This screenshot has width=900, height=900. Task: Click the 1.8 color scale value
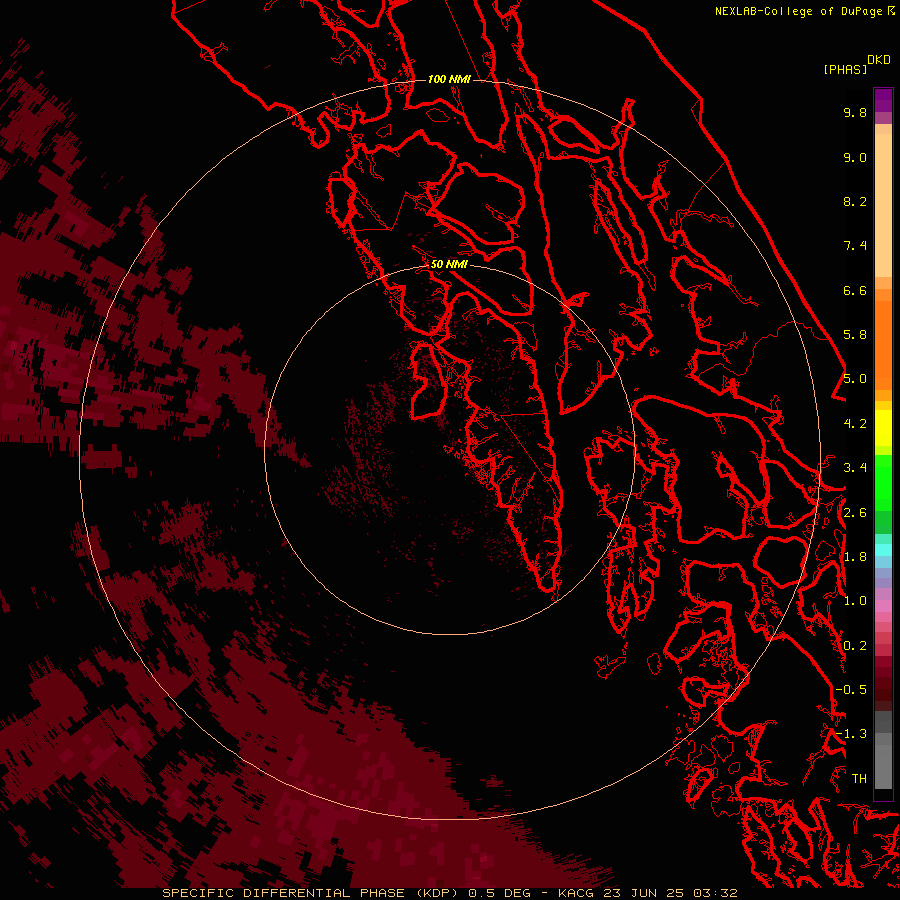click(x=855, y=557)
